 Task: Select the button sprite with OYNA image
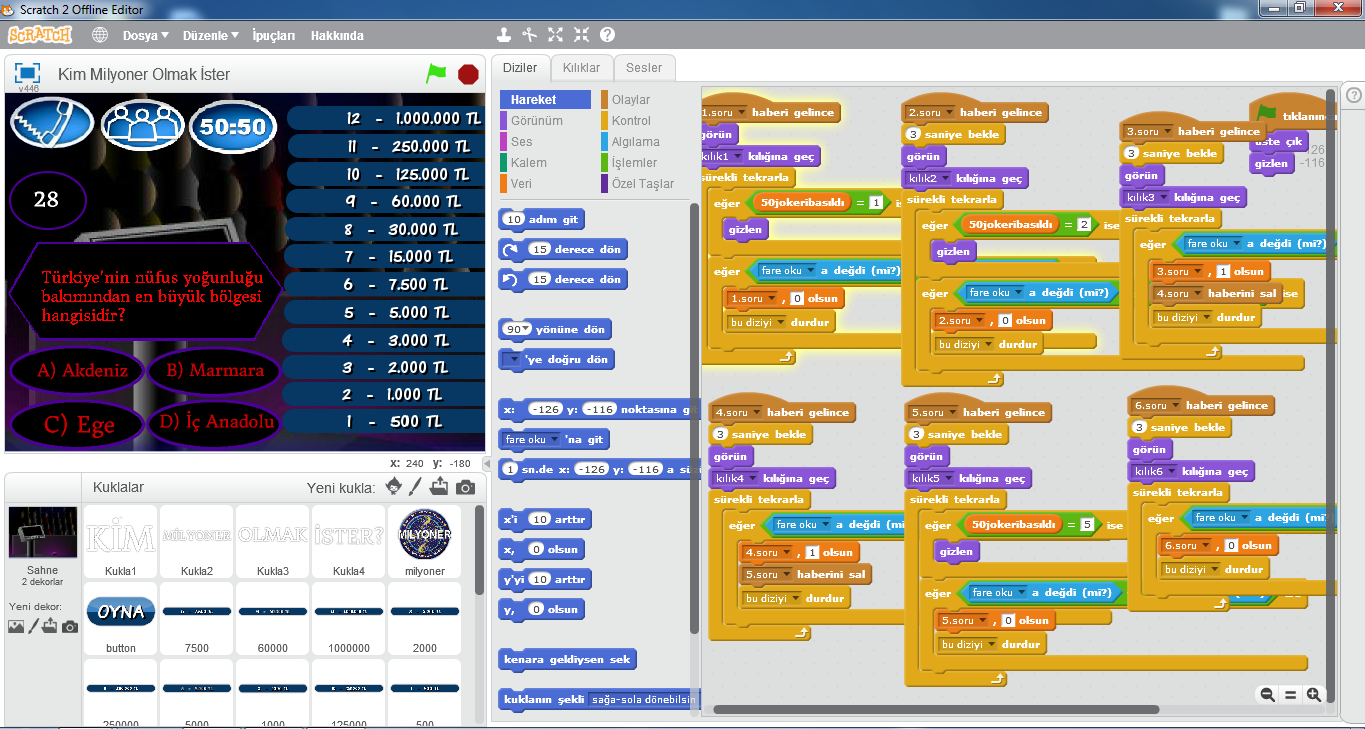[x=120, y=619]
